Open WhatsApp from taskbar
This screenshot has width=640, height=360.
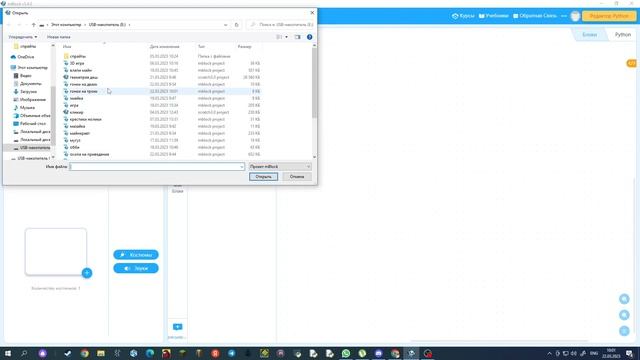pos(346,353)
